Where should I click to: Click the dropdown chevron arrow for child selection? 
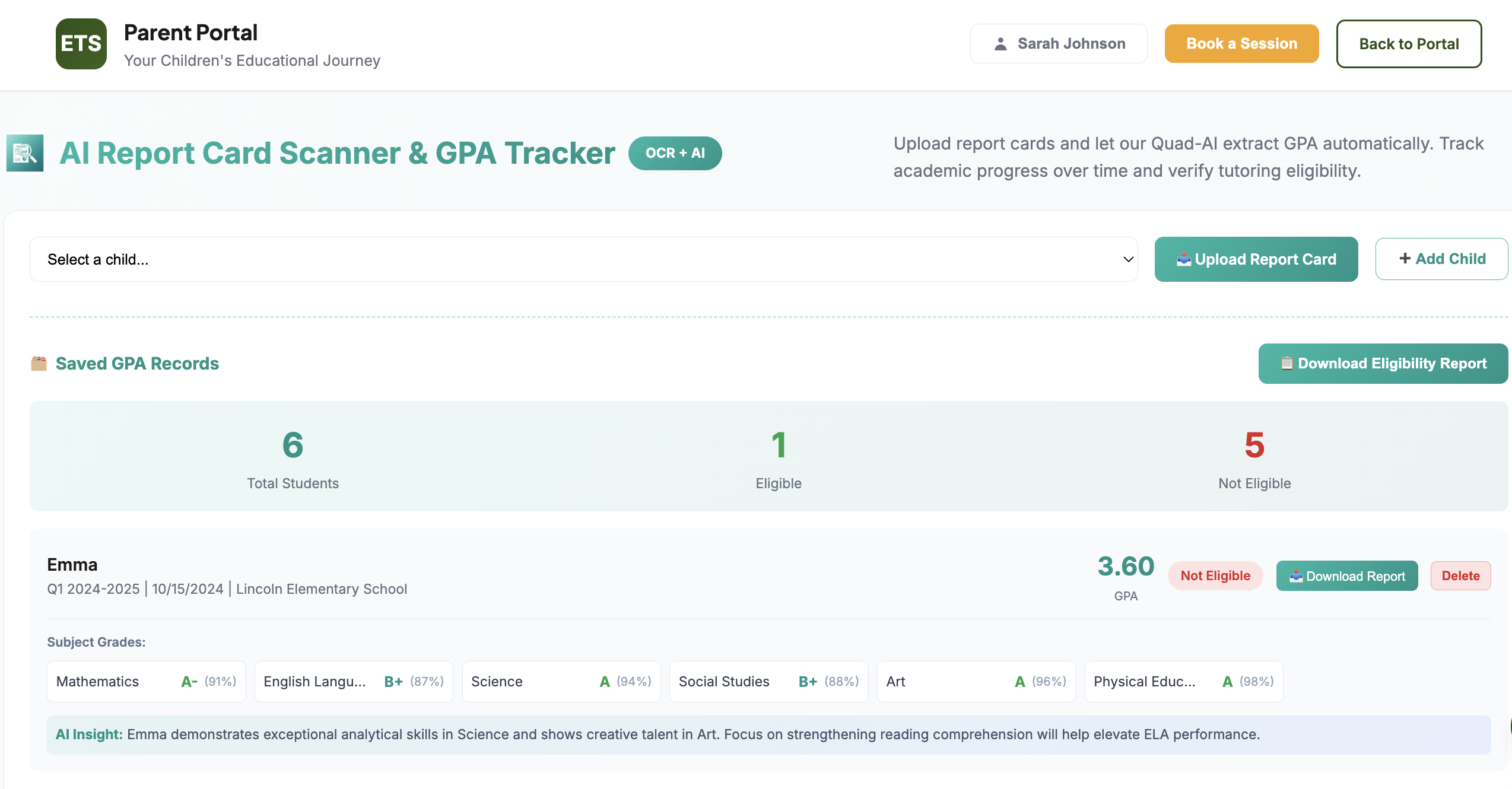[1128, 259]
